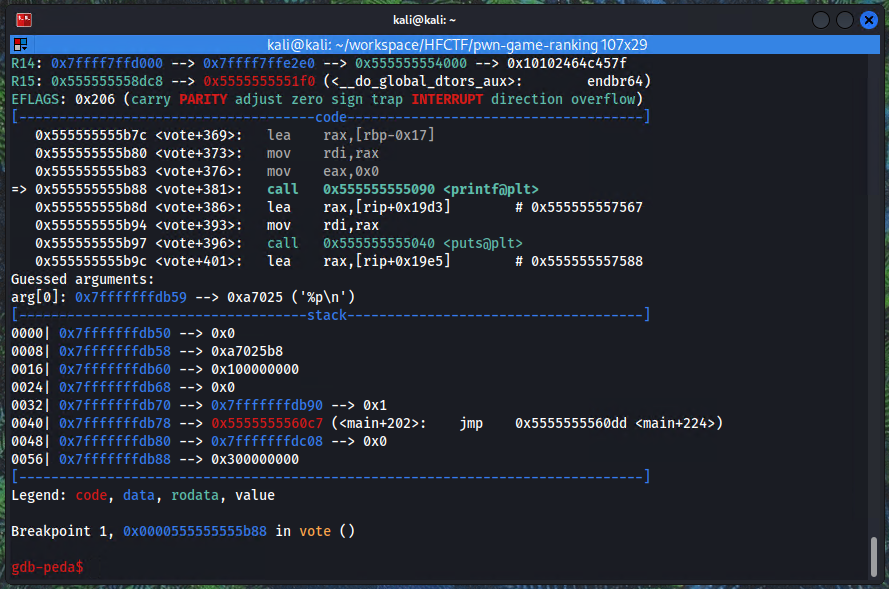Viewport: 889px width, 589px height.
Task: Click the <puts@plt> call target
Action: pyautogui.click(x=482, y=244)
